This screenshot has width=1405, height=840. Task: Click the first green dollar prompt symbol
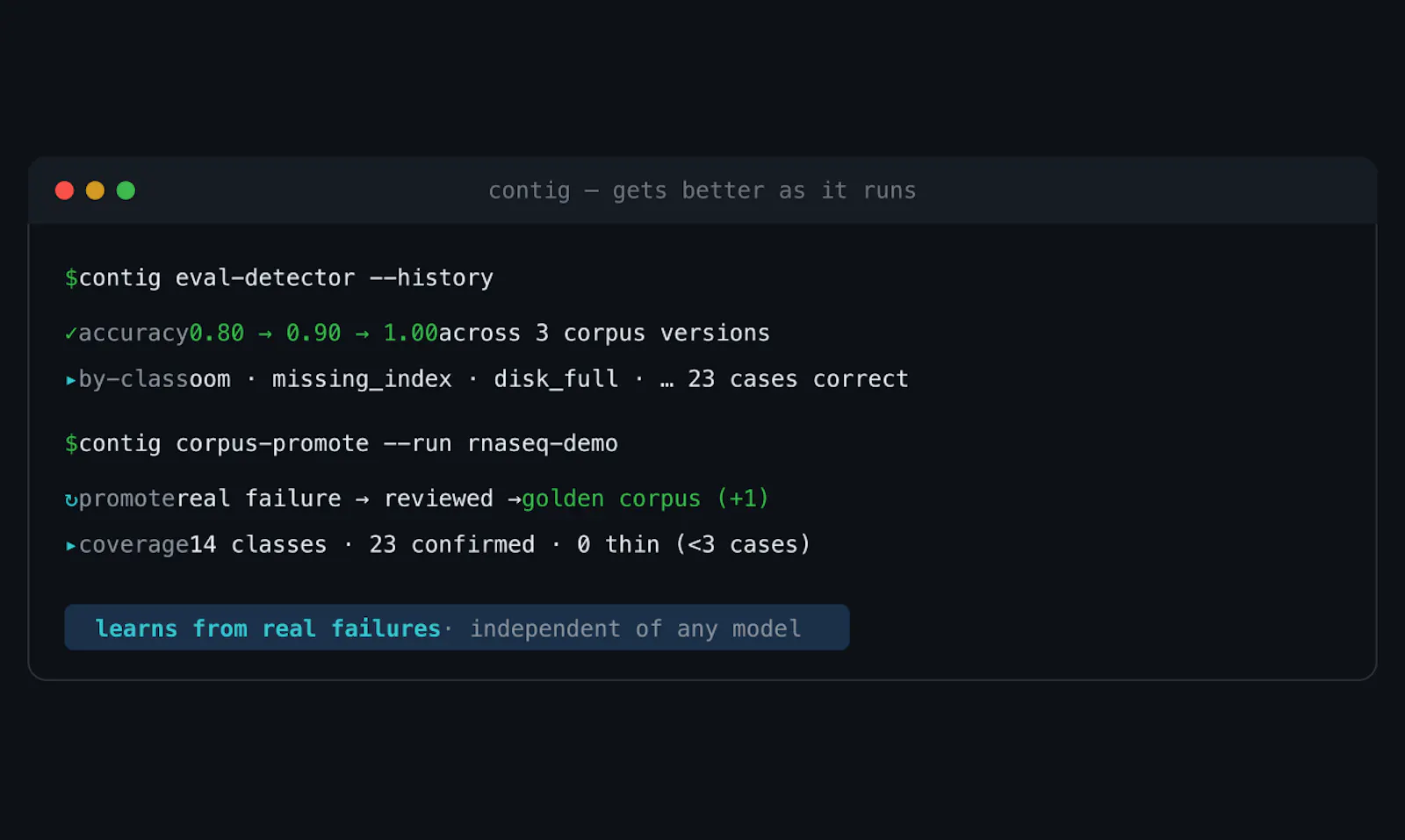(71, 278)
